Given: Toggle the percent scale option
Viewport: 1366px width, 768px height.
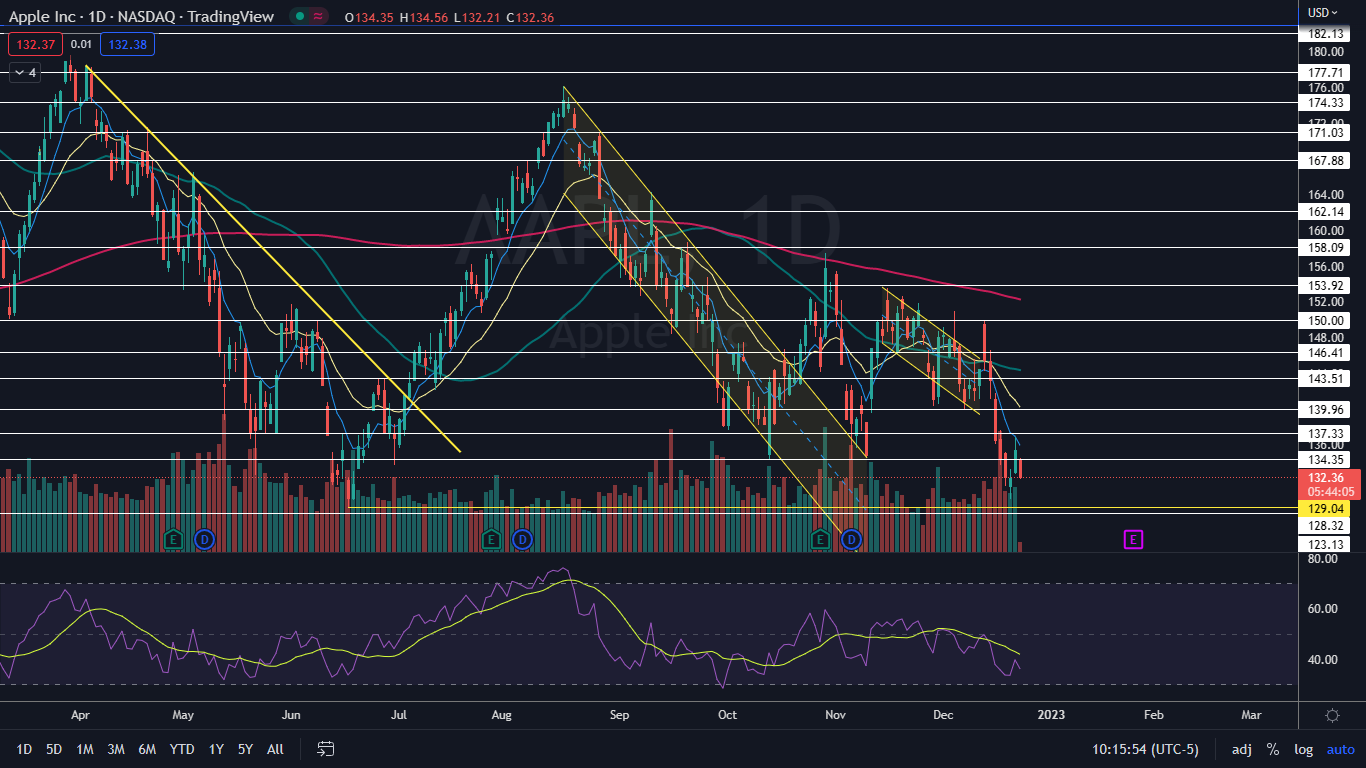Looking at the screenshot, I should click(1272, 749).
